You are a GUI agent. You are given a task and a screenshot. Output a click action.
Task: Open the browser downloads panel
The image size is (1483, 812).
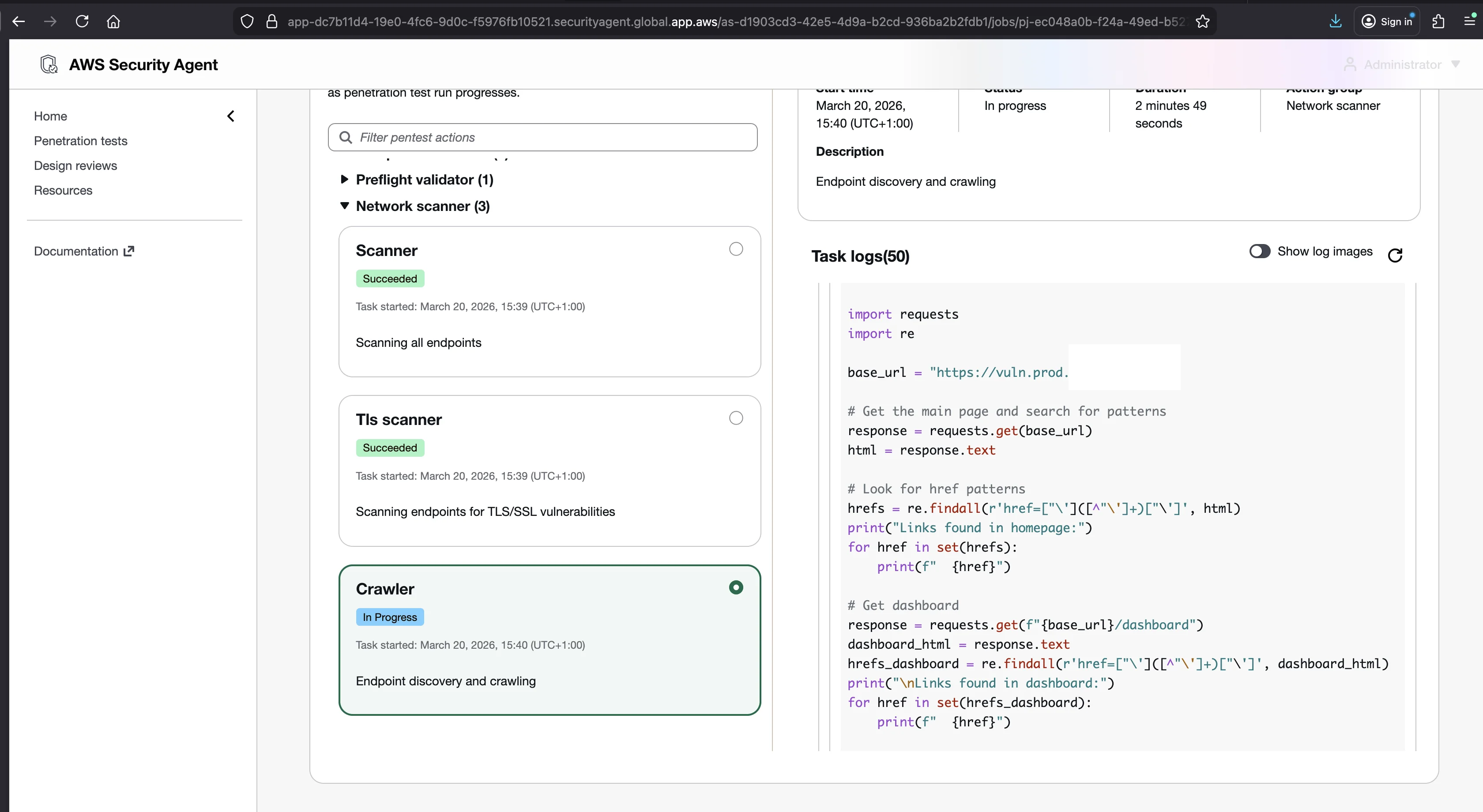pos(1336,22)
